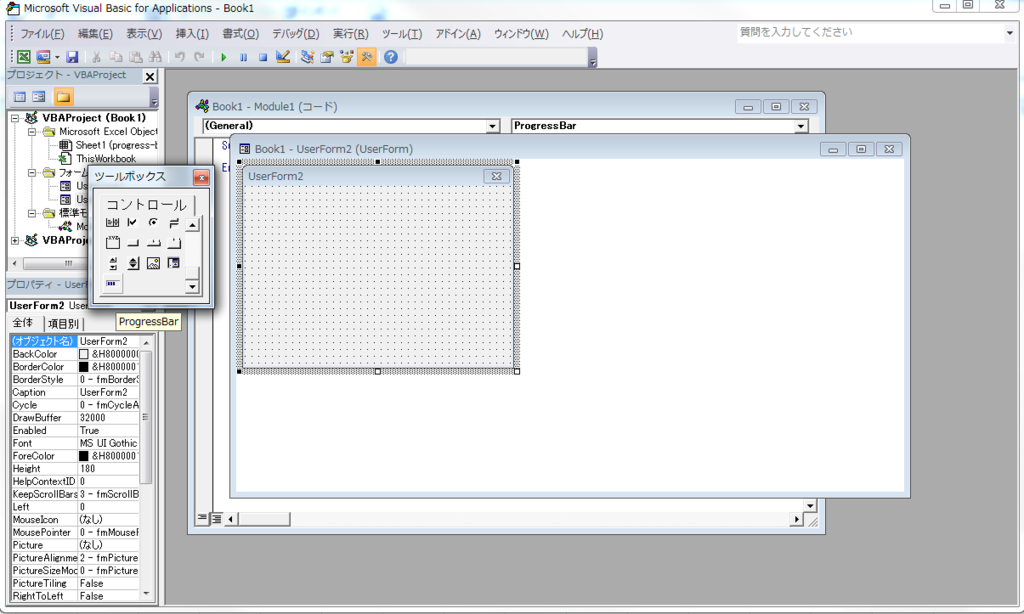This screenshot has height=614, width=1024.
Task: Switch to Full Module View in Module1 window
Action: click(x=216, y=519)
